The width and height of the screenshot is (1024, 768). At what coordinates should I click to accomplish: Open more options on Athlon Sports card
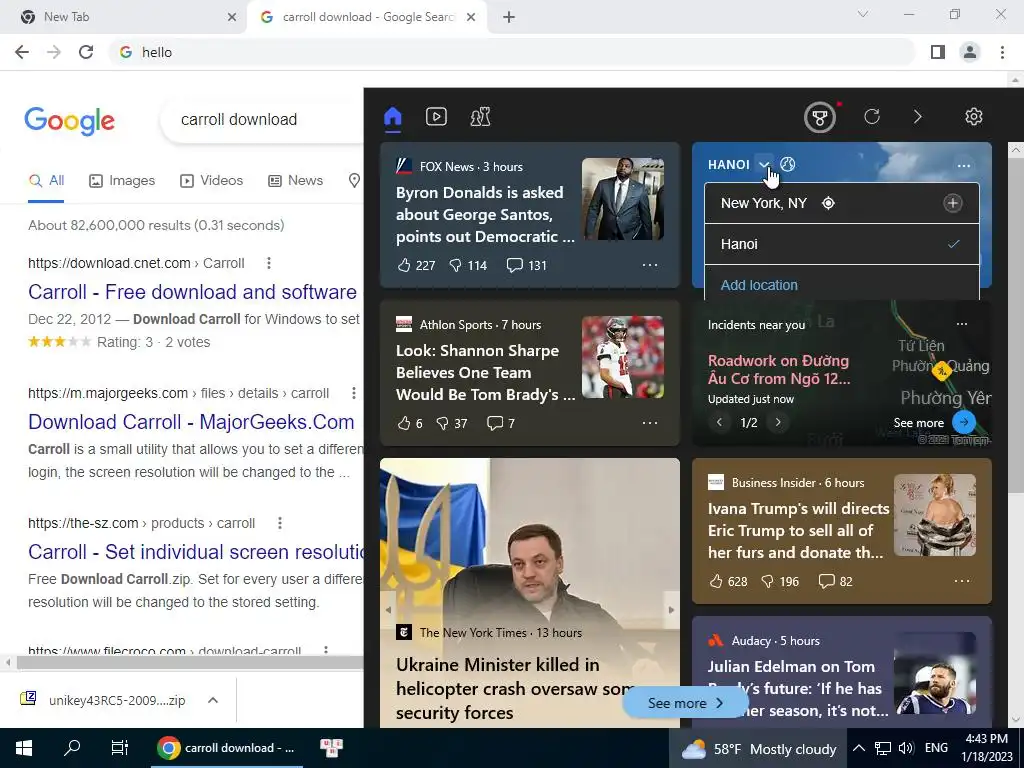650,423
